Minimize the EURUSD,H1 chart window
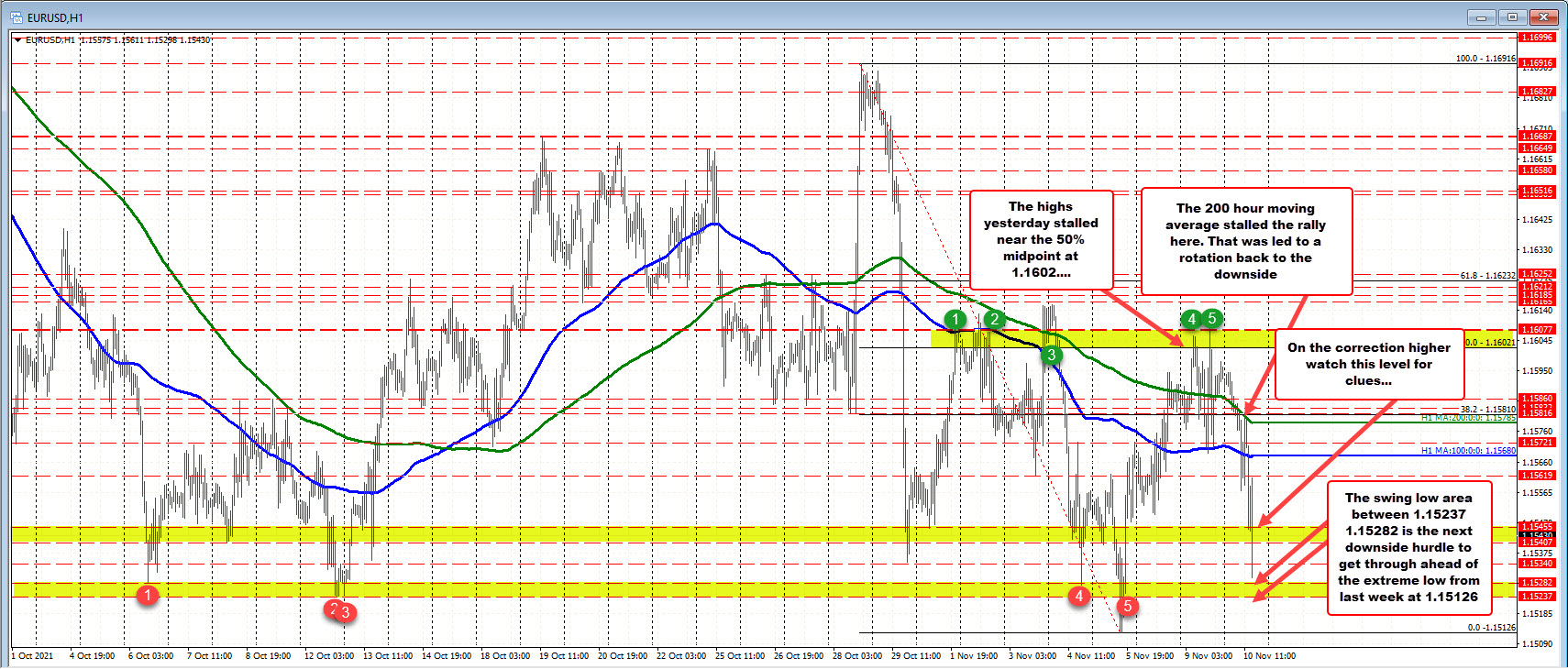Screen dimensions: 1568x669 (x=1481, y=16)
